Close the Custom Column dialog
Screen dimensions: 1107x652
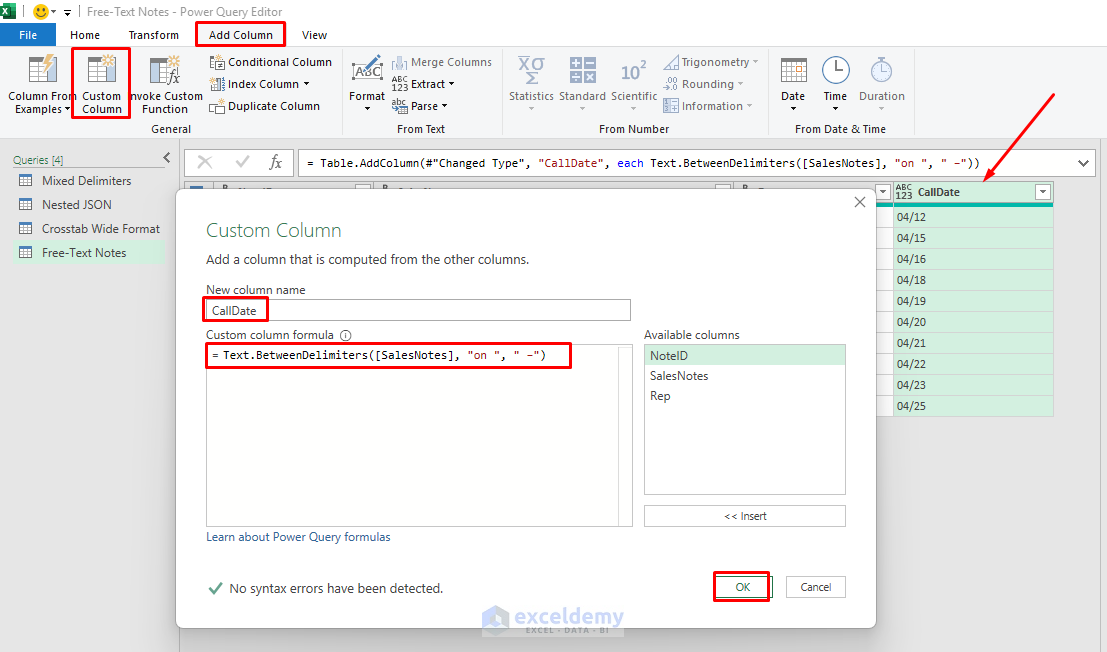pyautogui.click(x=859, y=203)
